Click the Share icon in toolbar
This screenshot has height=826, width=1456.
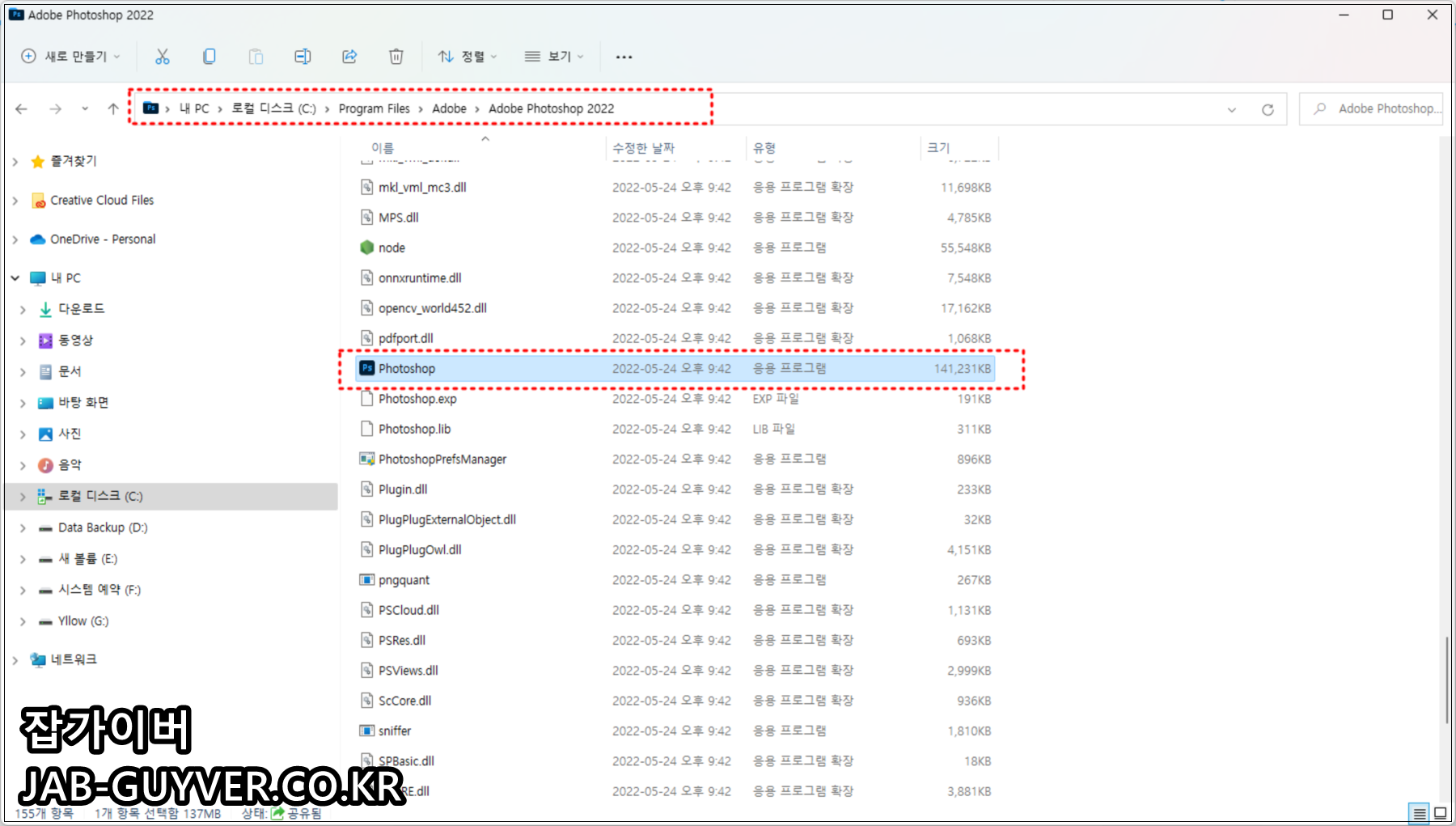tap(349, 57)
